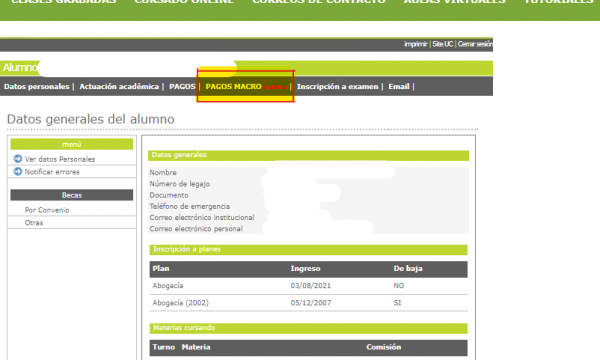The image size is (600, 360).
Task: Click the Comisión column header
Action: point(383,347)
